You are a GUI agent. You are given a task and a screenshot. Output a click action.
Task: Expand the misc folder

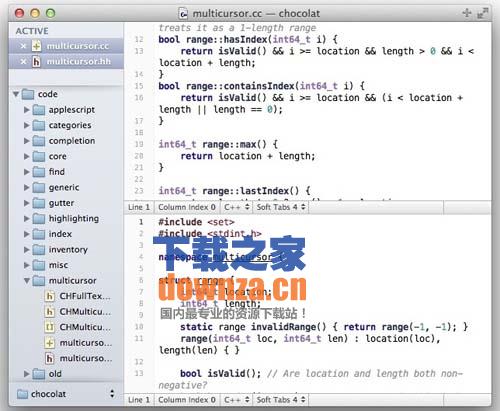pos(27,265)
